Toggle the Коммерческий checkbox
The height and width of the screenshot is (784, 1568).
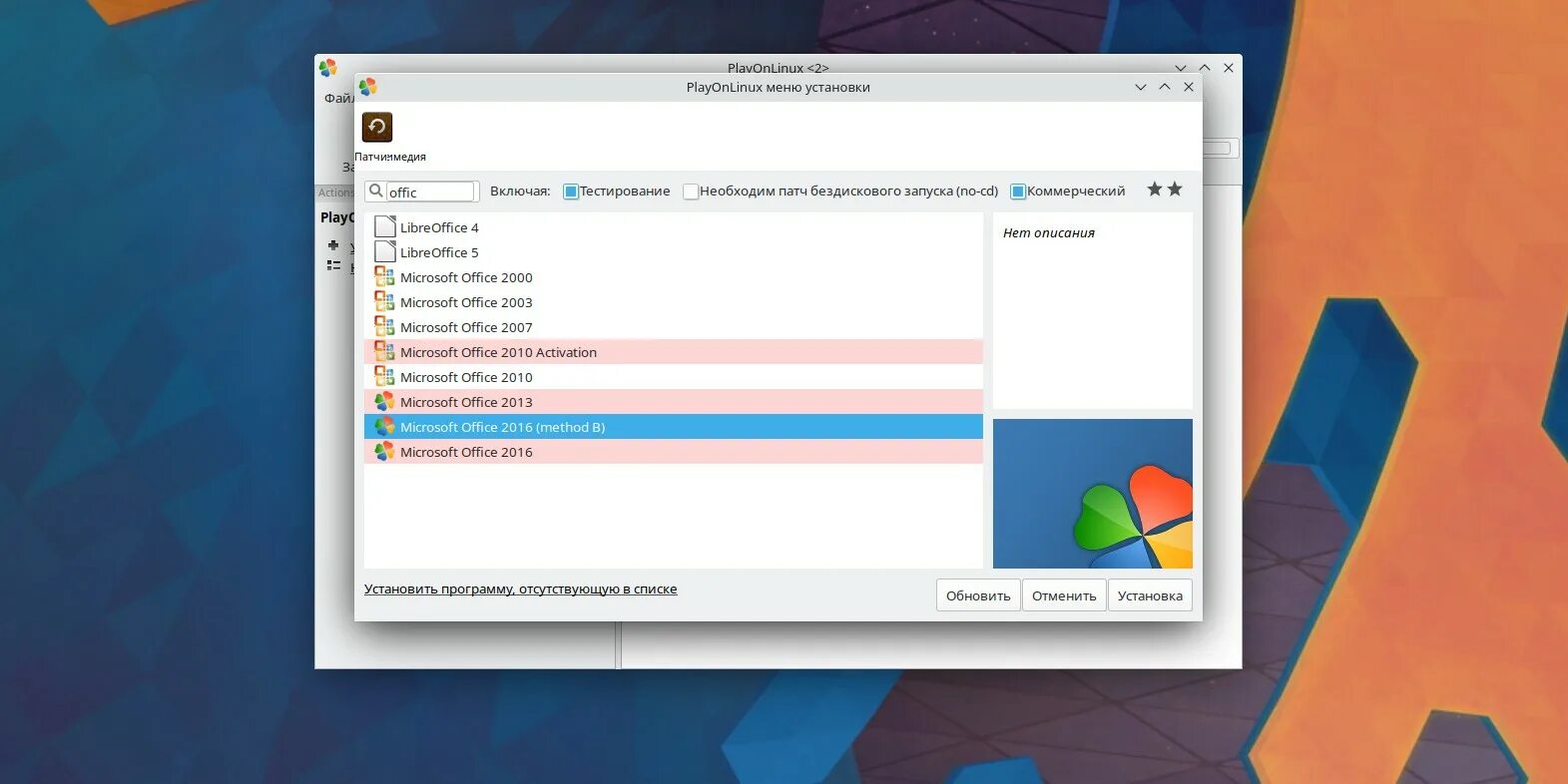click(1018, 192)
